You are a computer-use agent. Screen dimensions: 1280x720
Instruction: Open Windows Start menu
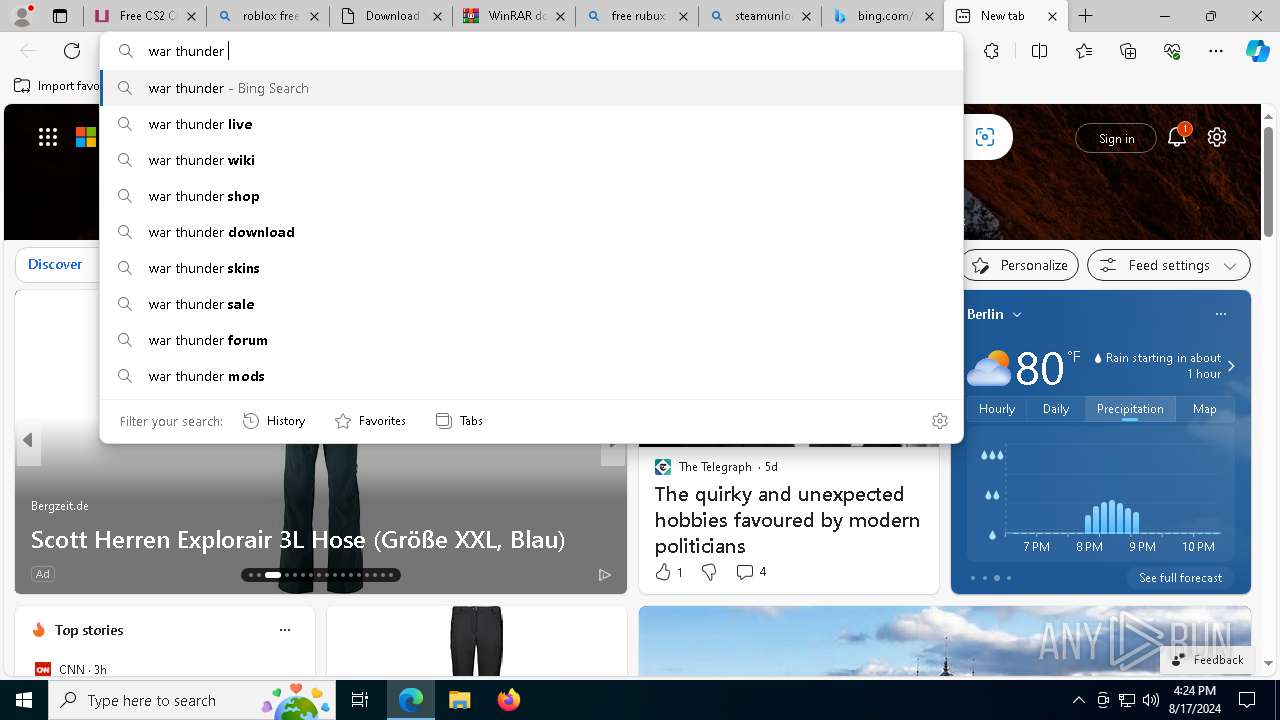pos(24,700)
